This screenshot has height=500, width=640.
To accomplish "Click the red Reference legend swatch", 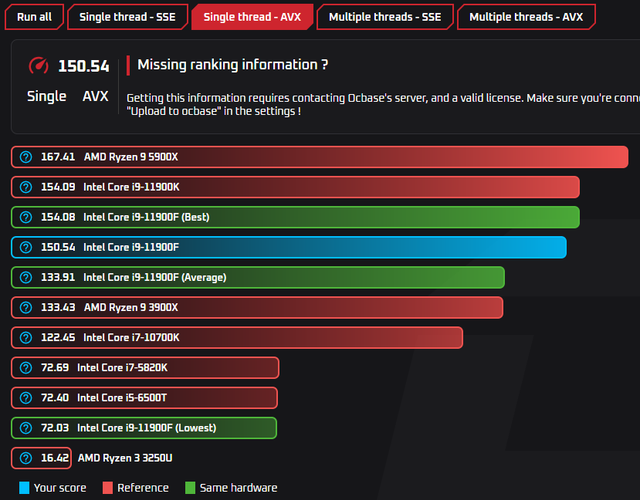I will [108, 488].
